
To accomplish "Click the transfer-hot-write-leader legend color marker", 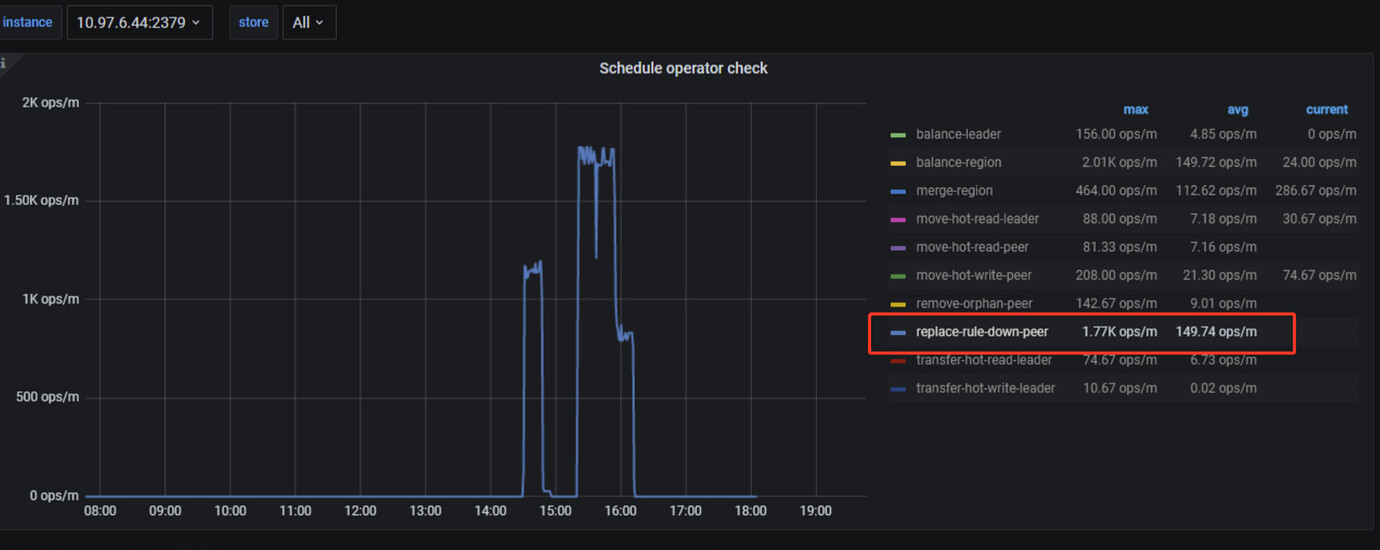I will click(897, 388).
